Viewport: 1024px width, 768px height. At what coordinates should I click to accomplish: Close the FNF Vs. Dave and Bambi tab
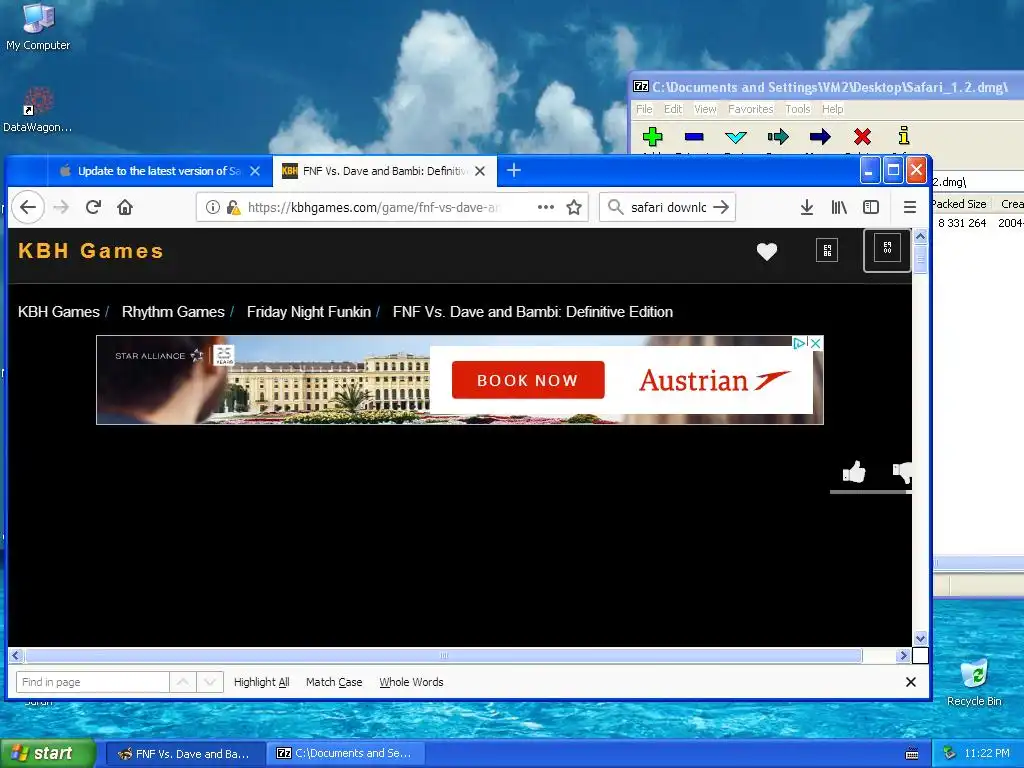480,171
